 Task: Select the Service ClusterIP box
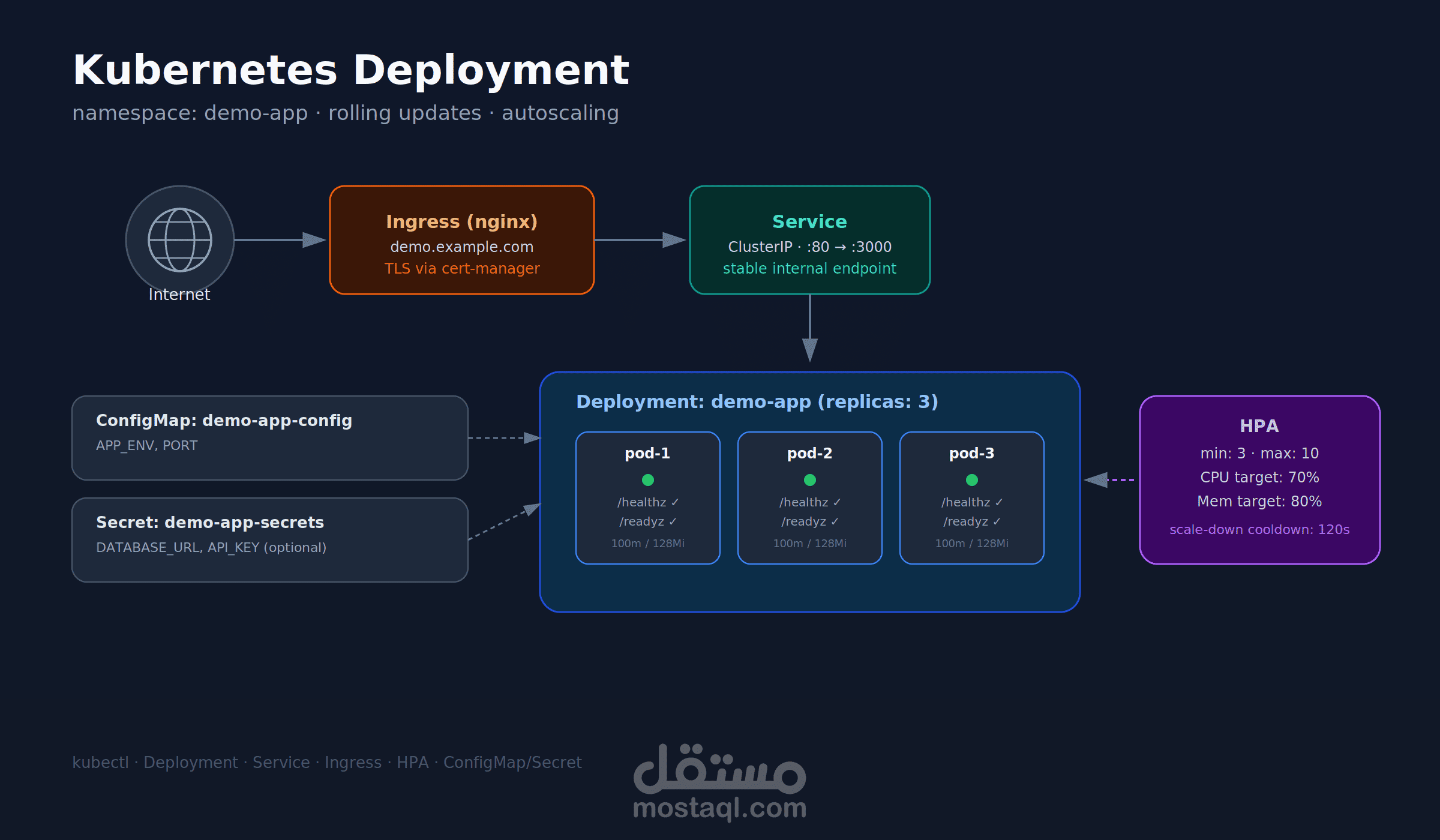[810, 240]
